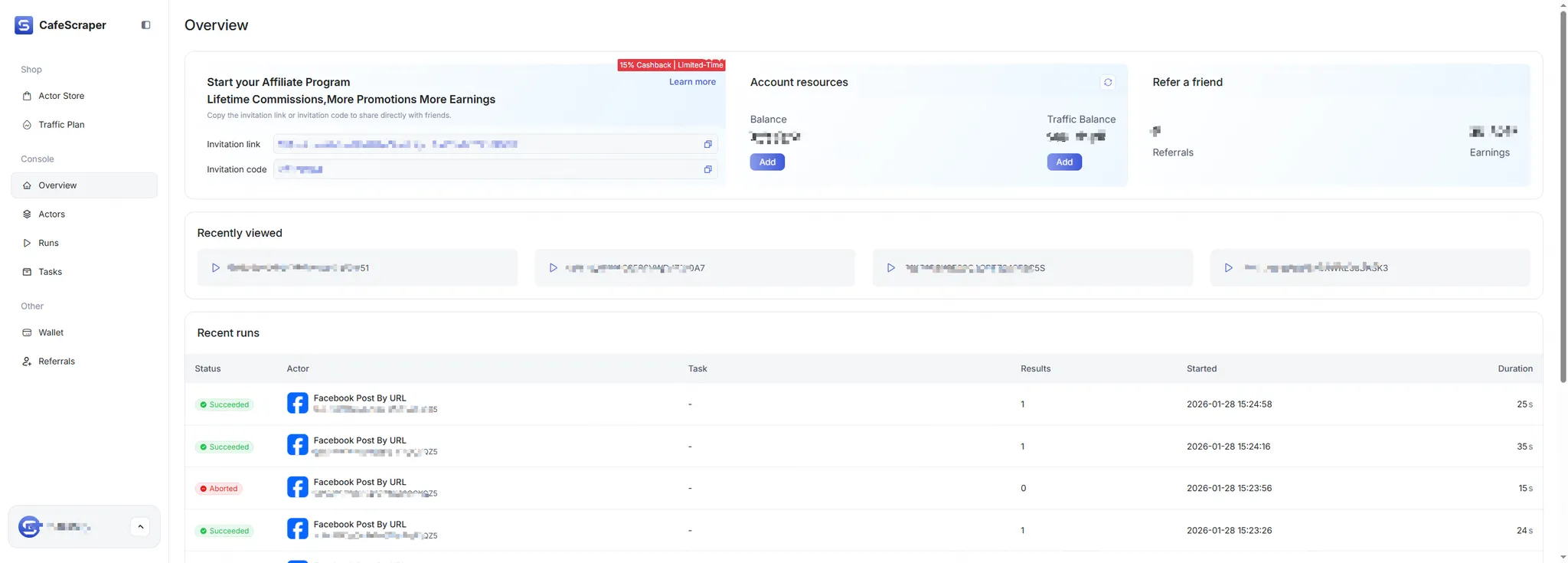
Task: Click the Started column header
Action: [x=1201, y=368]
